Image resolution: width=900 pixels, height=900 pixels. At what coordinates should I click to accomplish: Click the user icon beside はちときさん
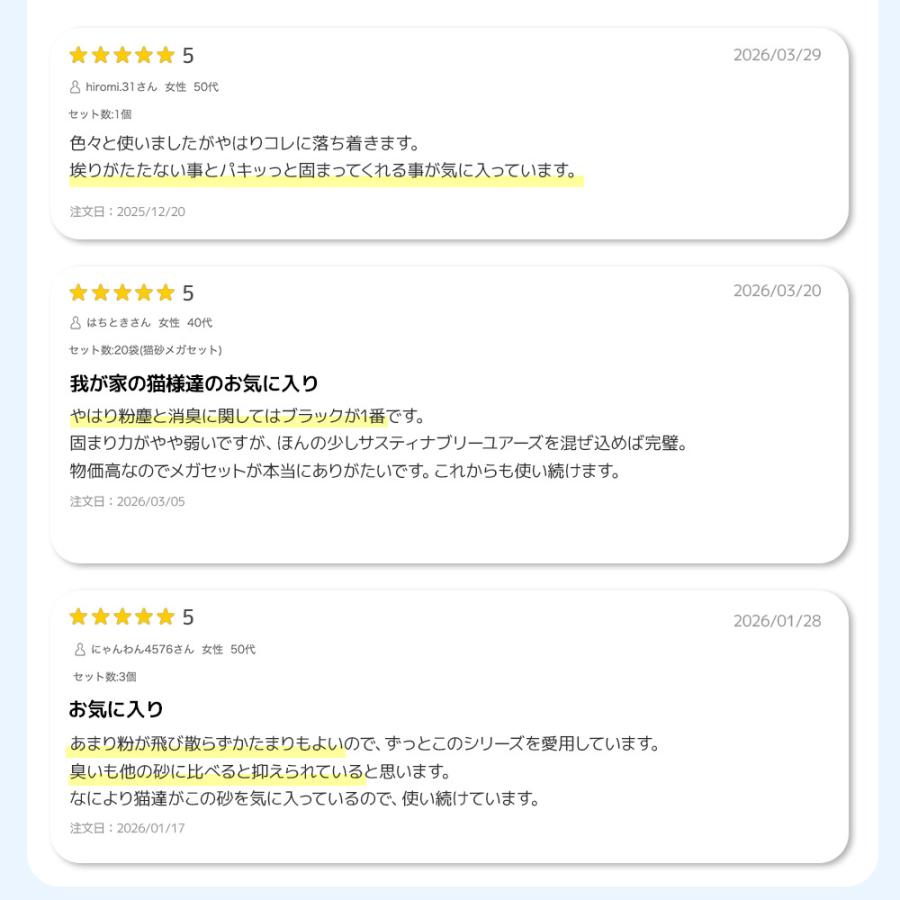(x=75, y=323)
